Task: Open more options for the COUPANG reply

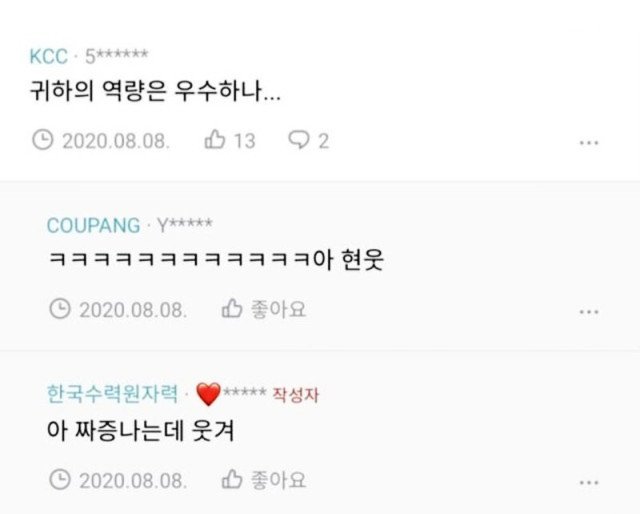Action: coord(589,312)
